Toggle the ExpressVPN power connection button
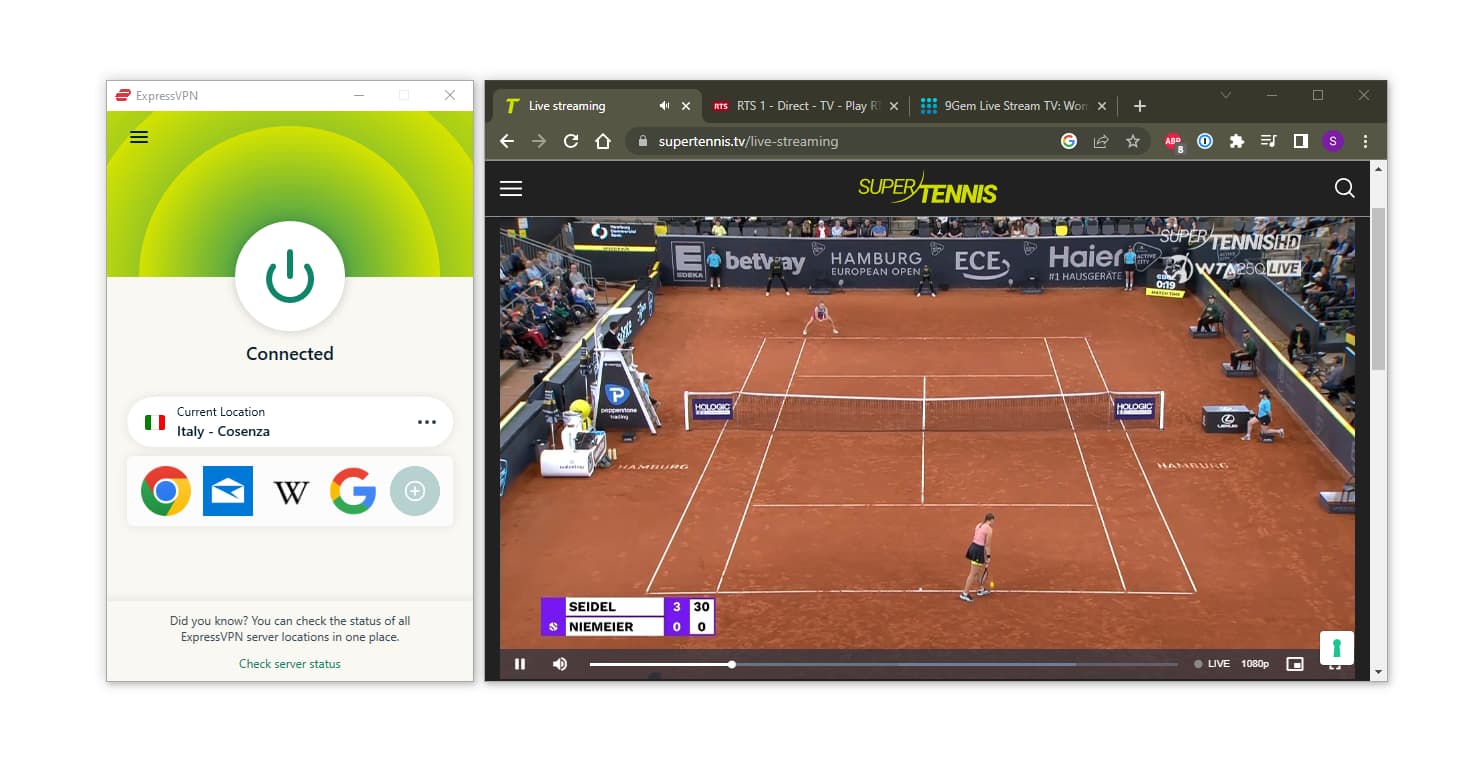The height and width of the screenshot is (775, 1472). point(290,276)
